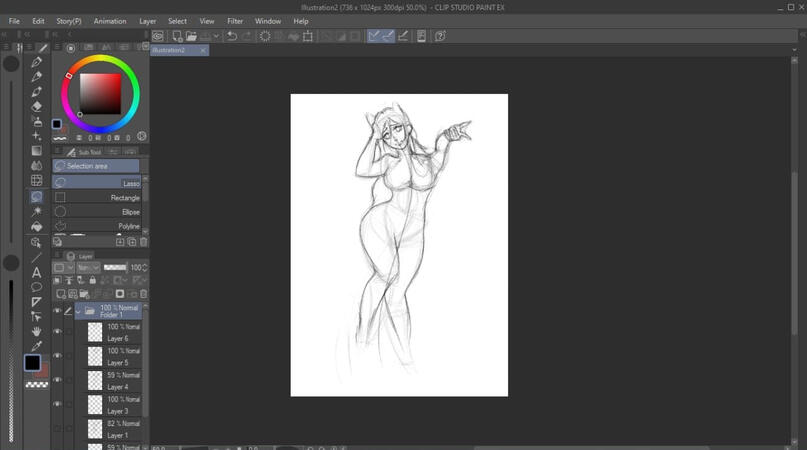Select the Fill bucket tool
The height and width of the screenshot is (450, 807).
(x=37, y=227)
